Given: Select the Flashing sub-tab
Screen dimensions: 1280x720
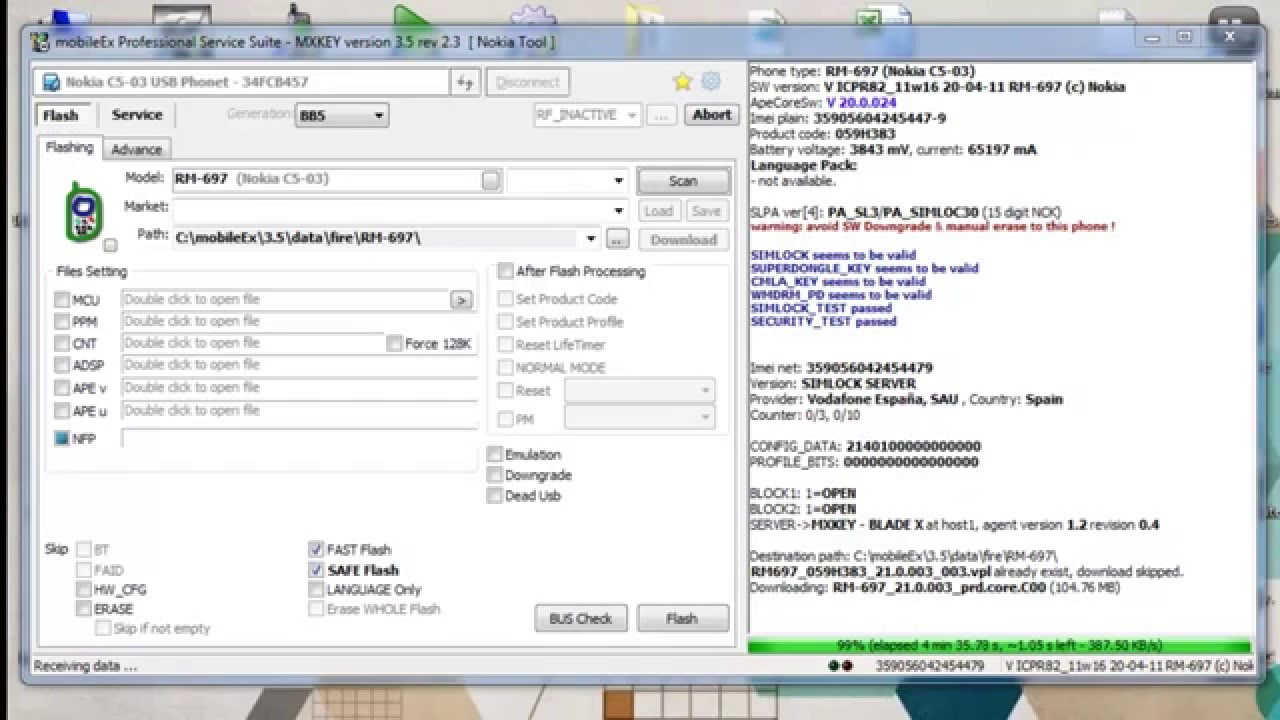Looking at the screenshot, I should click(69, 147).
